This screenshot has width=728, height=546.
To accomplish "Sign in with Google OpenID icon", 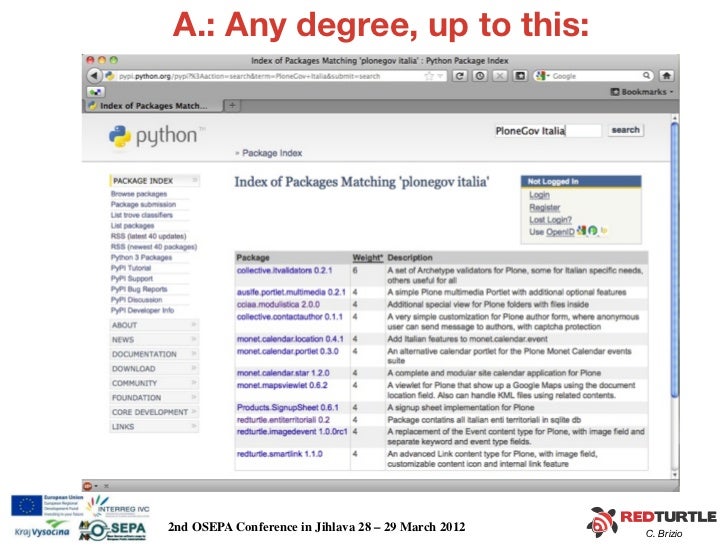I will click(581, 230).
